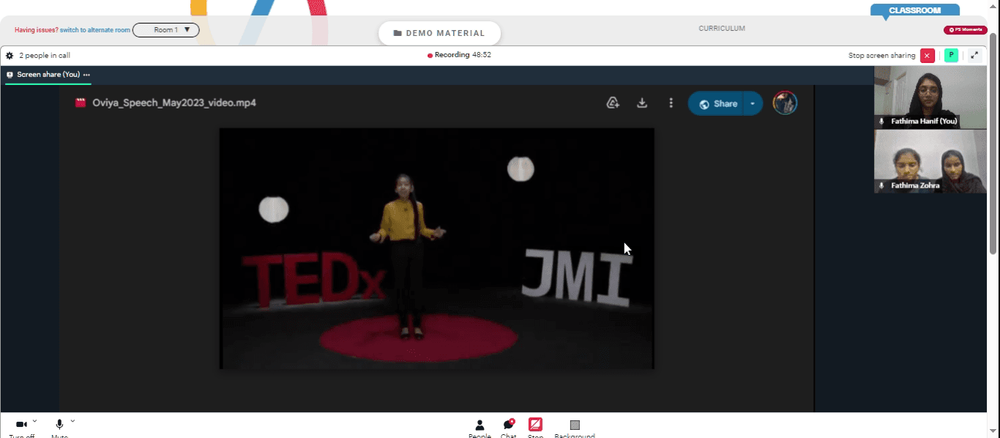Screen dimensions: 1000x438
Task: Click the DEMO MATERIAL folder icon
Action: 397,33
